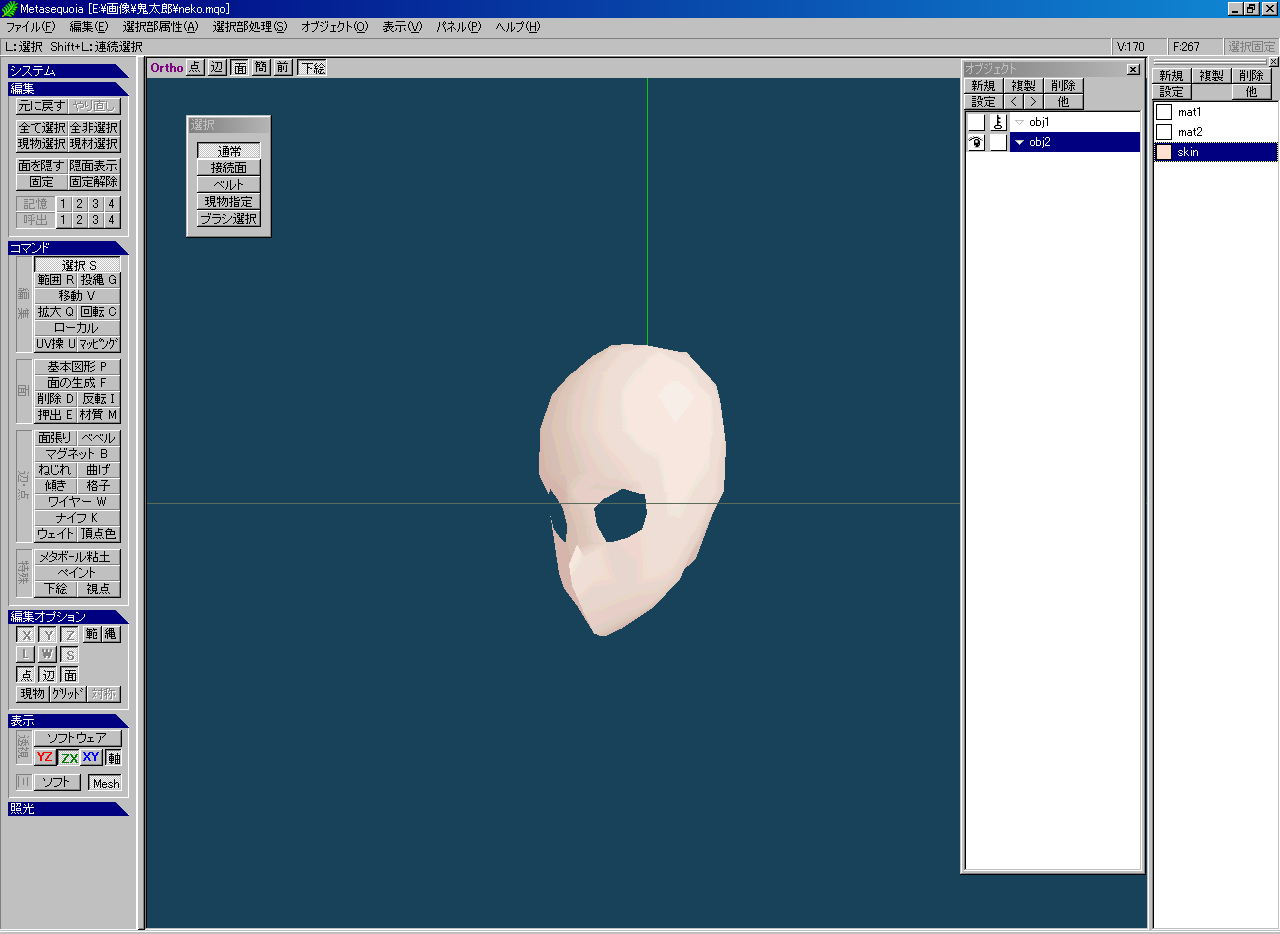
Task: Toggle the green ZX plane button
Action: click(x=68, y=757)
